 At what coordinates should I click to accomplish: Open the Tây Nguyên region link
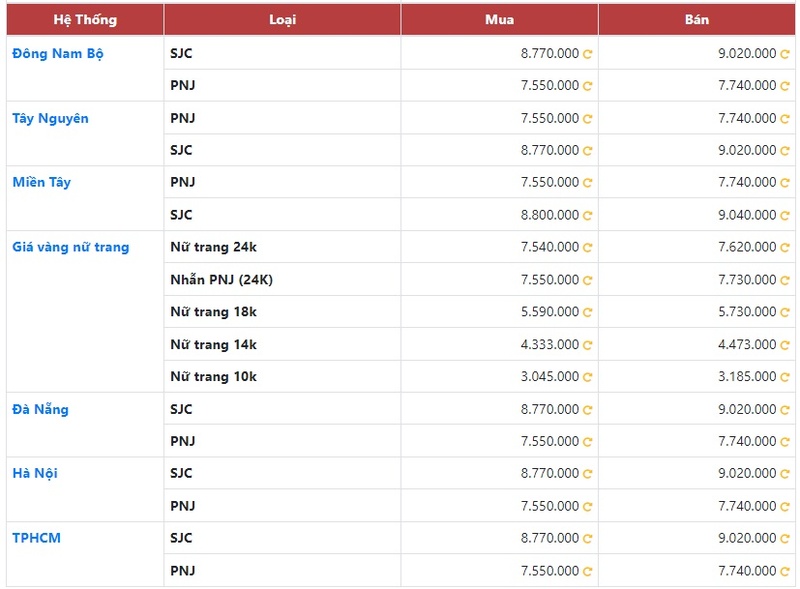click(51, 118)
